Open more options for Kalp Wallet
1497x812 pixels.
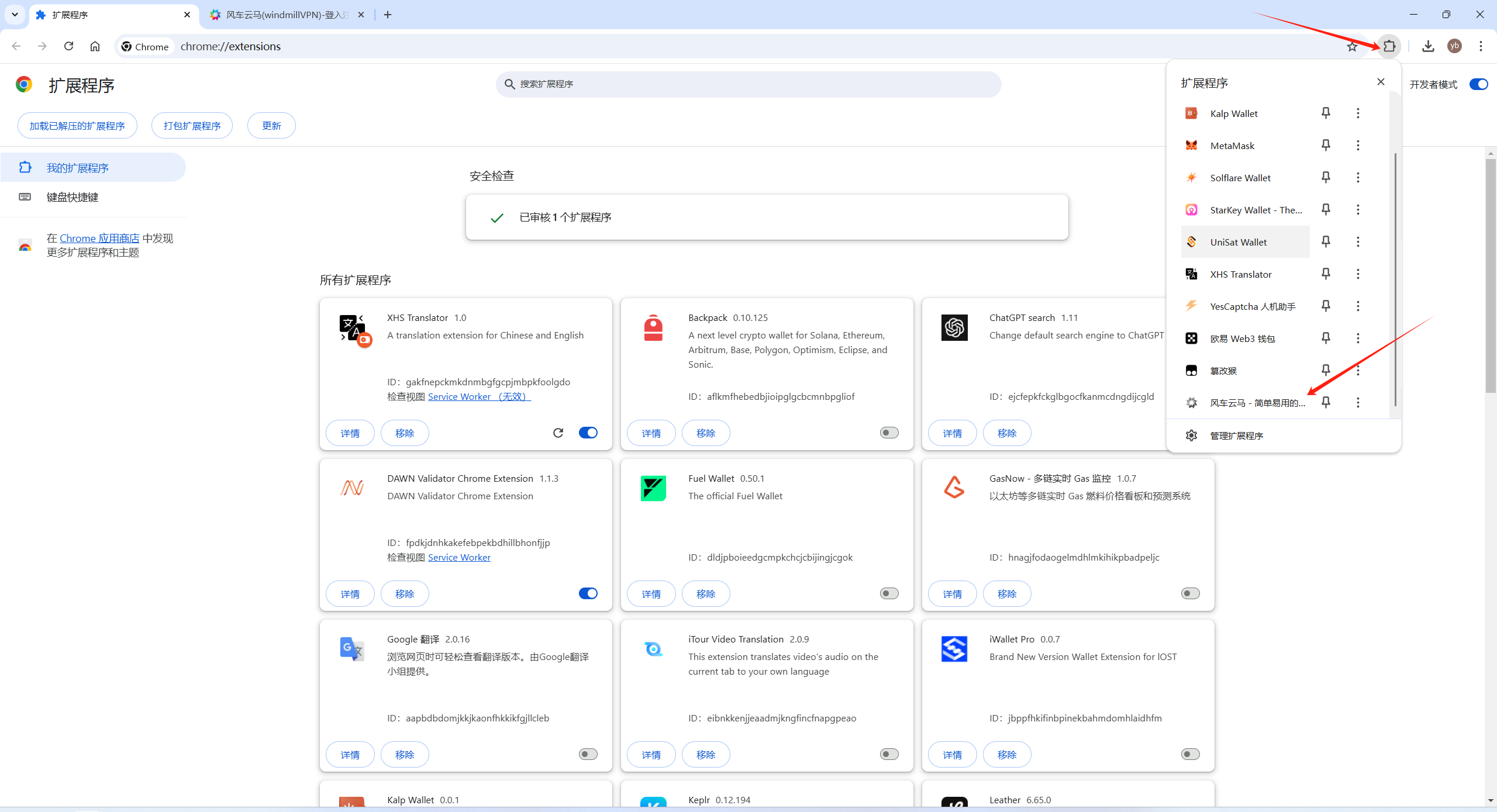(x=1358, y=113)
